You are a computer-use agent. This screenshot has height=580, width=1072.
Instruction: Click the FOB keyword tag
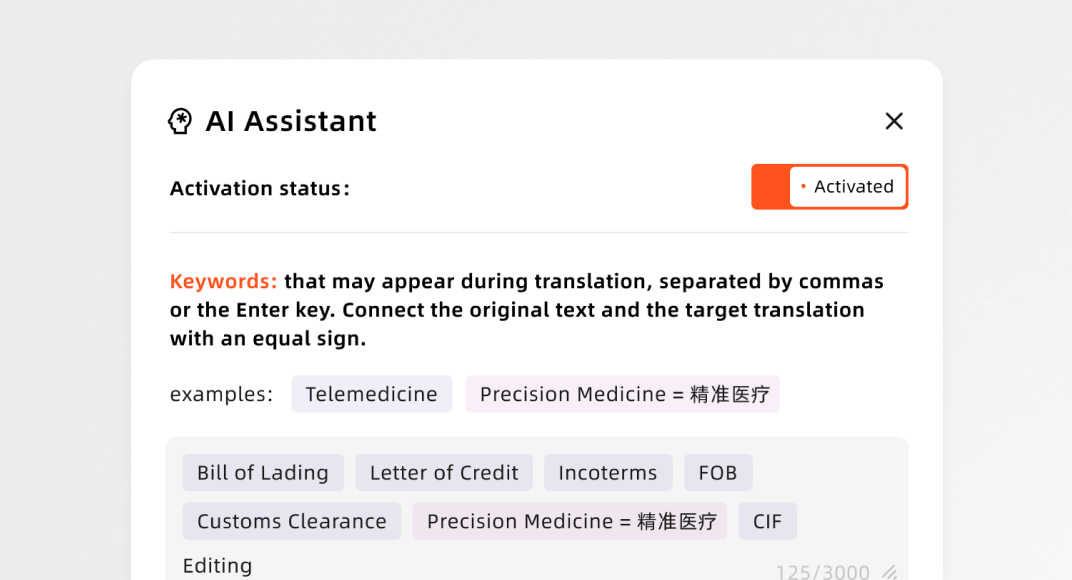(718, 473)
